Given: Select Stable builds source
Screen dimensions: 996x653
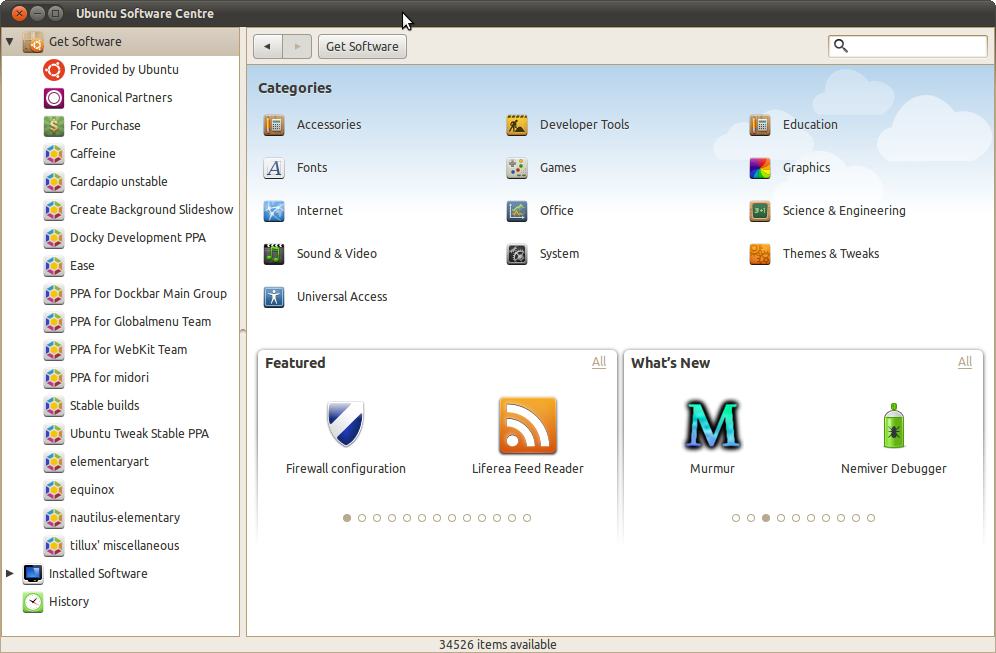Looking at the screenshot, I should pyautogui.click(x=121, y=405).
